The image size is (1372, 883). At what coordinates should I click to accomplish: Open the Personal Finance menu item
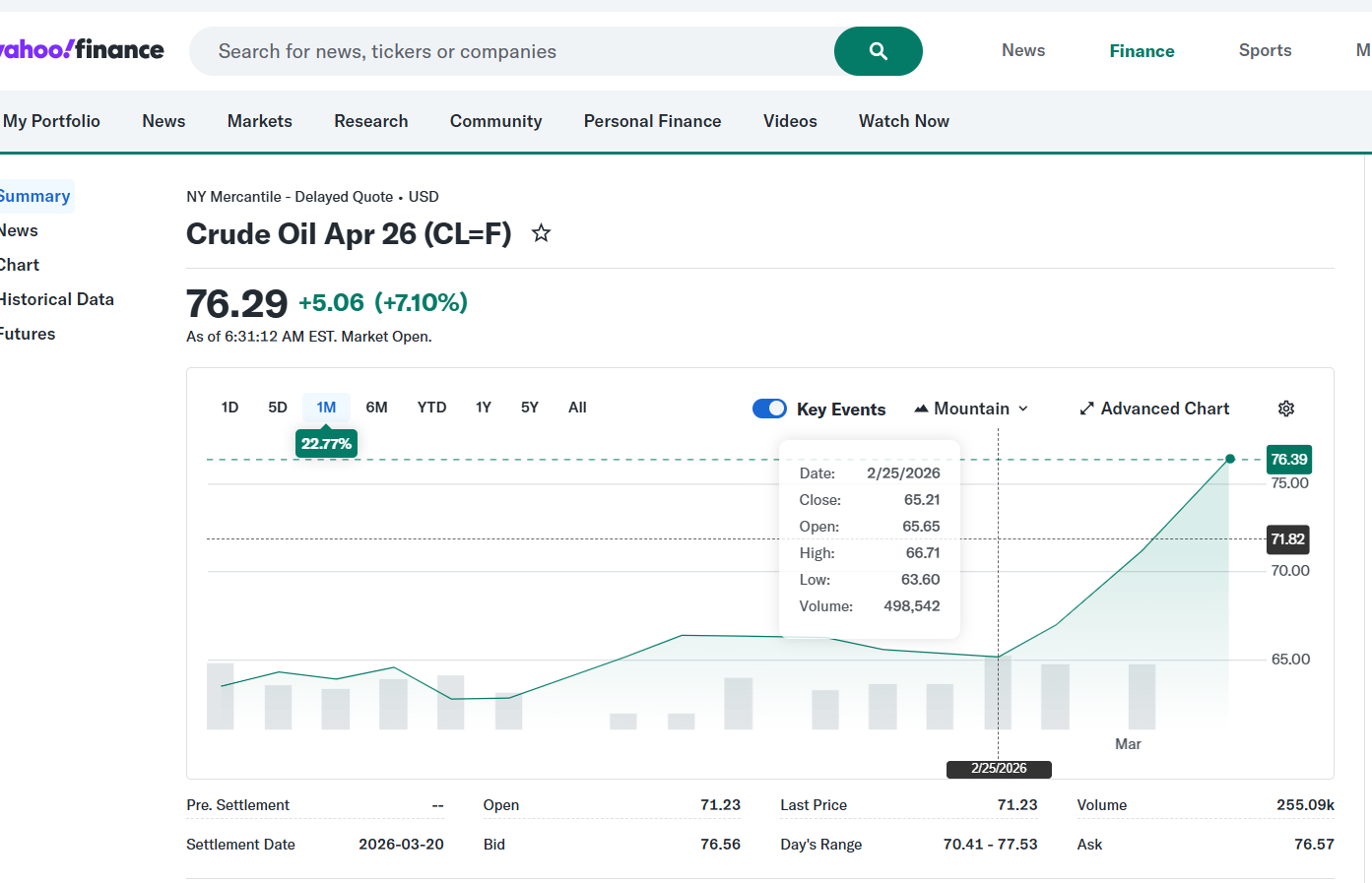click(x=652, y=121)
